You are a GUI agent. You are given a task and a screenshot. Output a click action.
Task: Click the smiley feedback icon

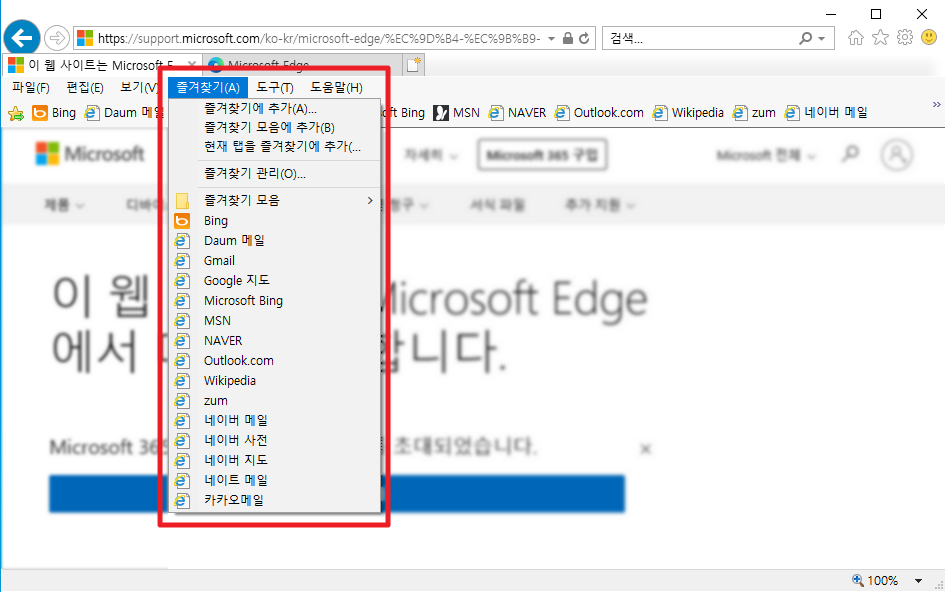(929, 38)
